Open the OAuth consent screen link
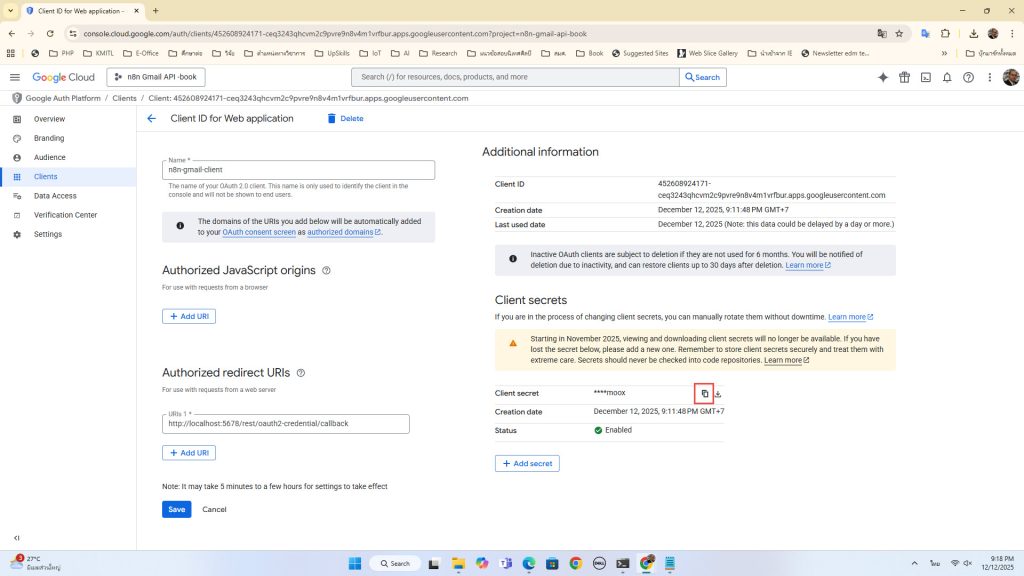This screenshot has height=576, width=1024. (259, 232)
